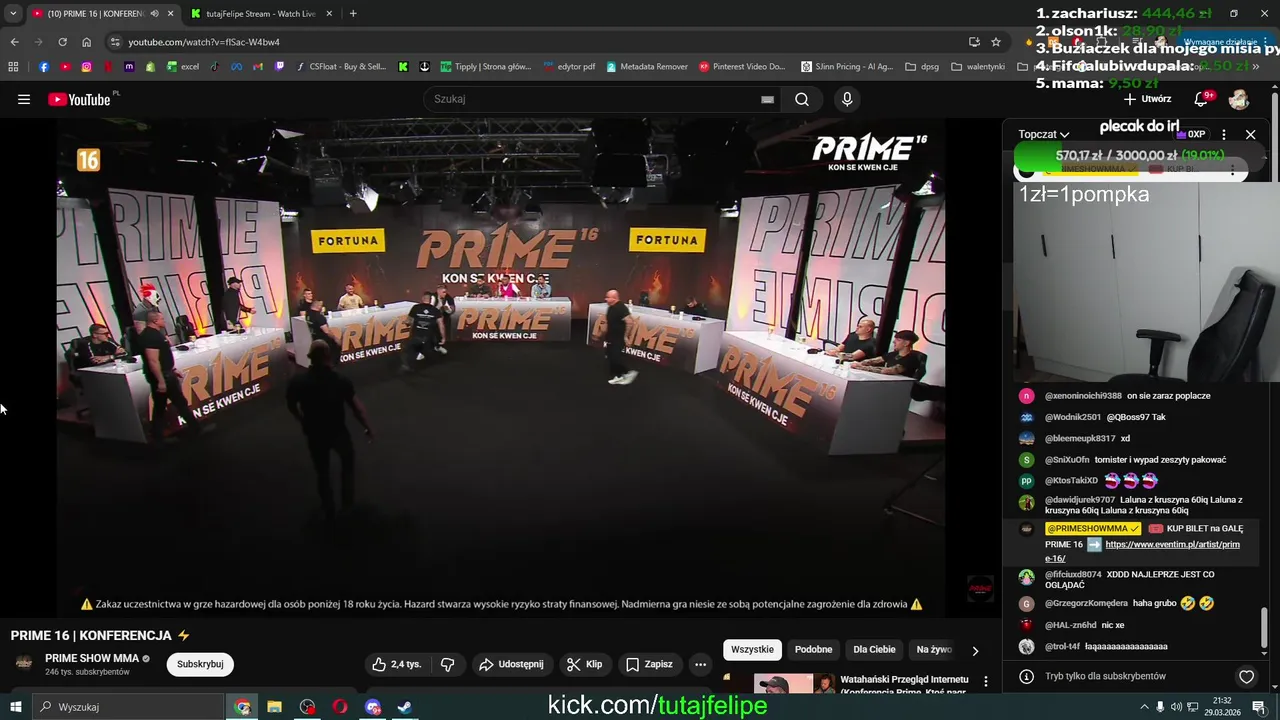Subscribe with the Subskrybuj button

pos(200,664)
